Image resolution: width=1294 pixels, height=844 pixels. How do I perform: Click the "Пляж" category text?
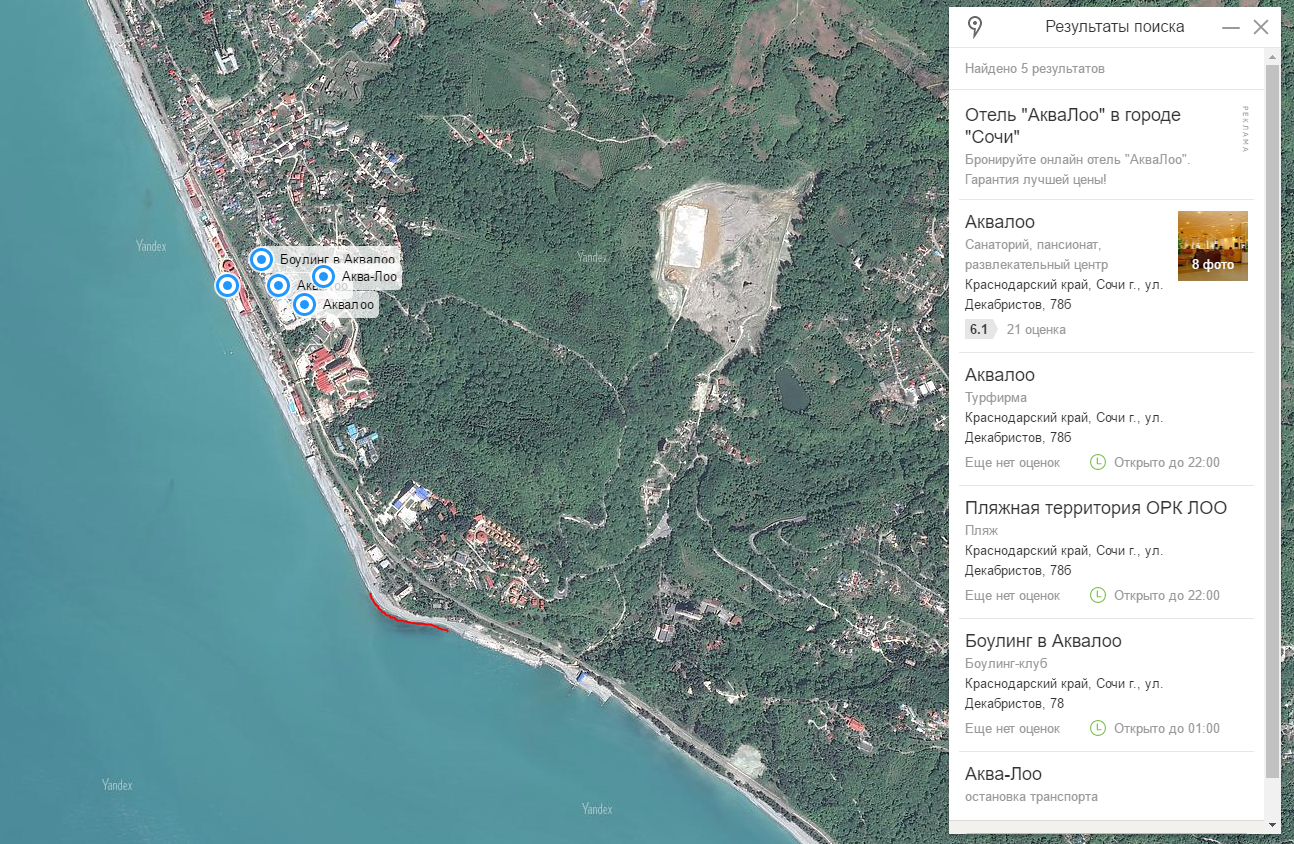[x=982, y=530]
